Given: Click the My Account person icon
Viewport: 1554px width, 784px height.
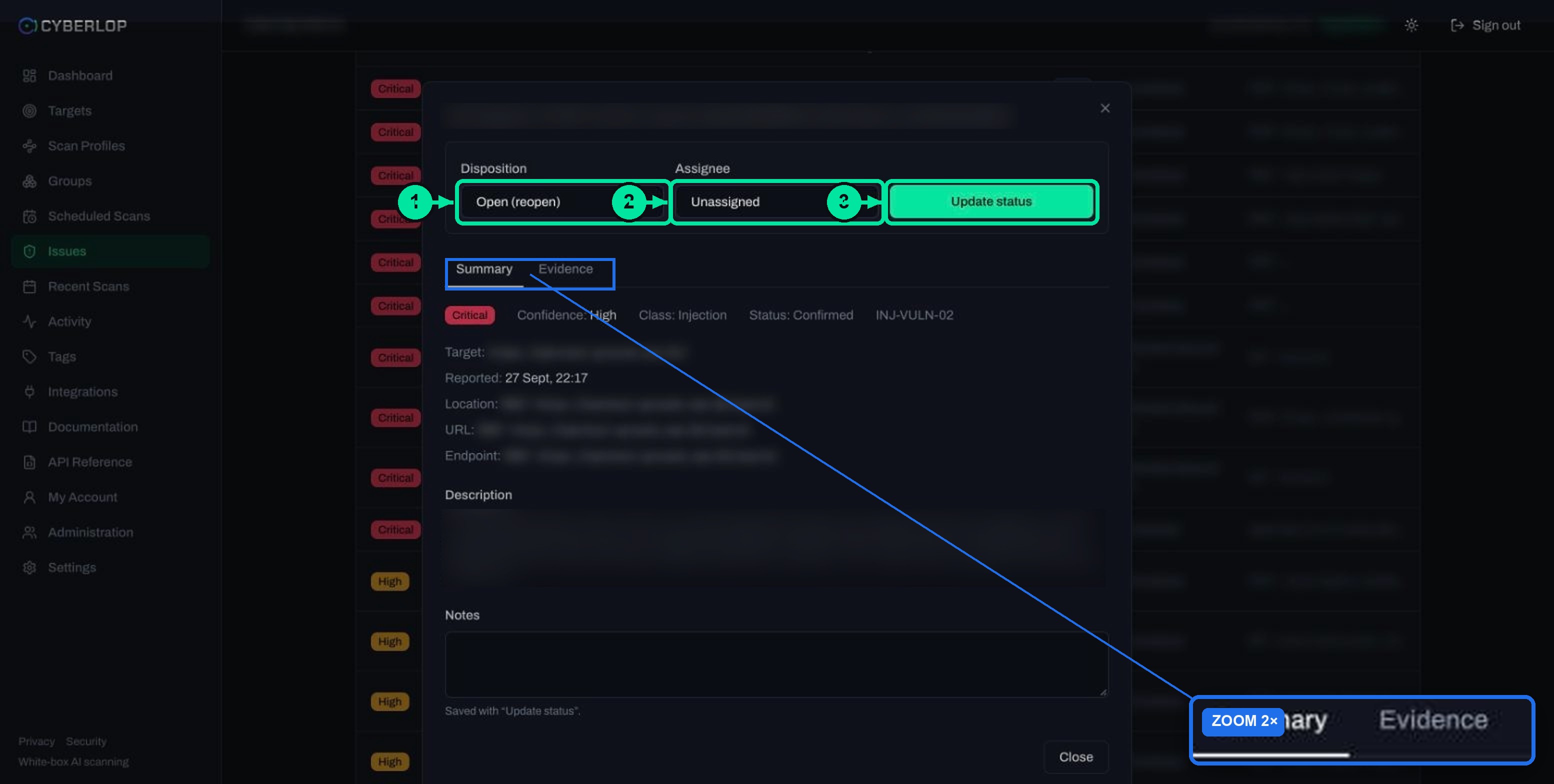Looking at the screenshot, I should click(x=29, y=497).
